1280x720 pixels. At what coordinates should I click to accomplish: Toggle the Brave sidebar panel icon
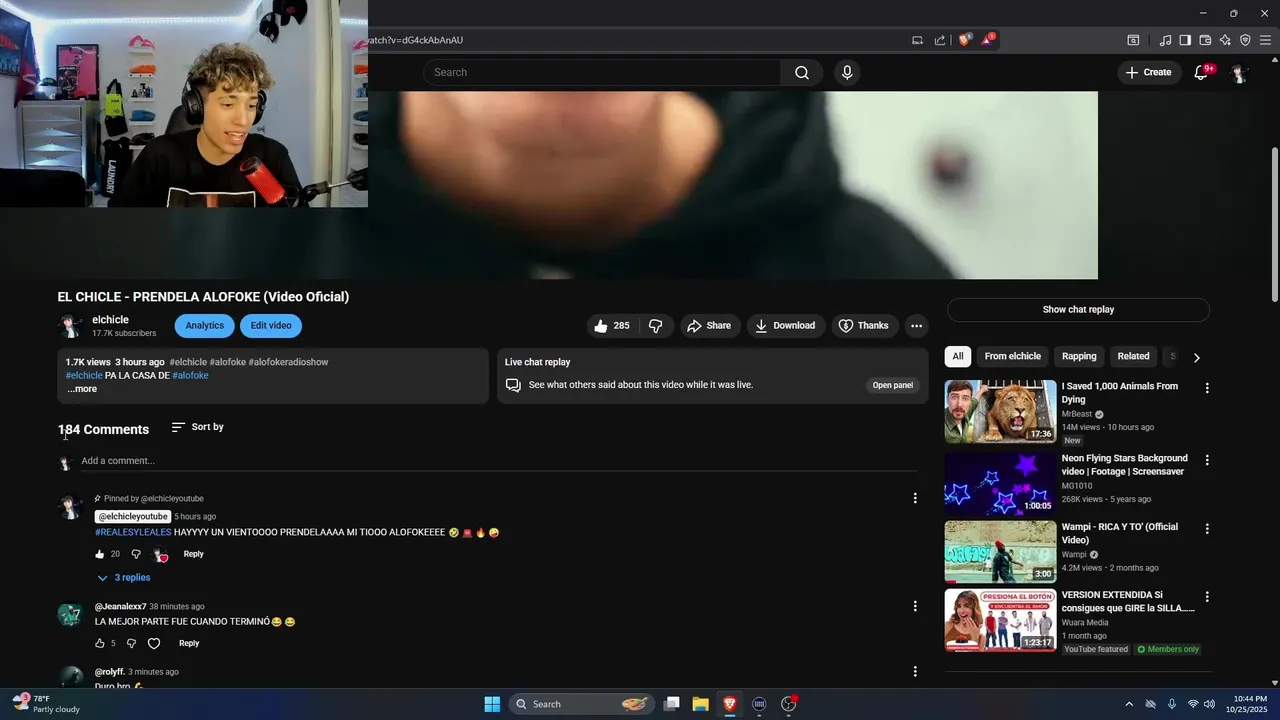[1185, 40]
